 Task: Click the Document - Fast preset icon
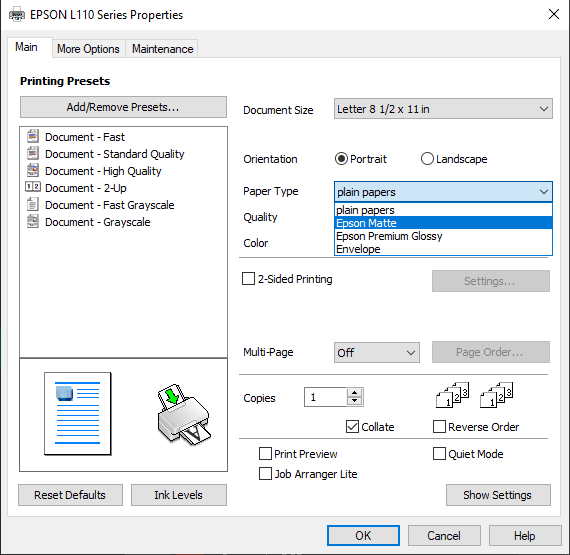pyautogui.click(x=33, y=136)
